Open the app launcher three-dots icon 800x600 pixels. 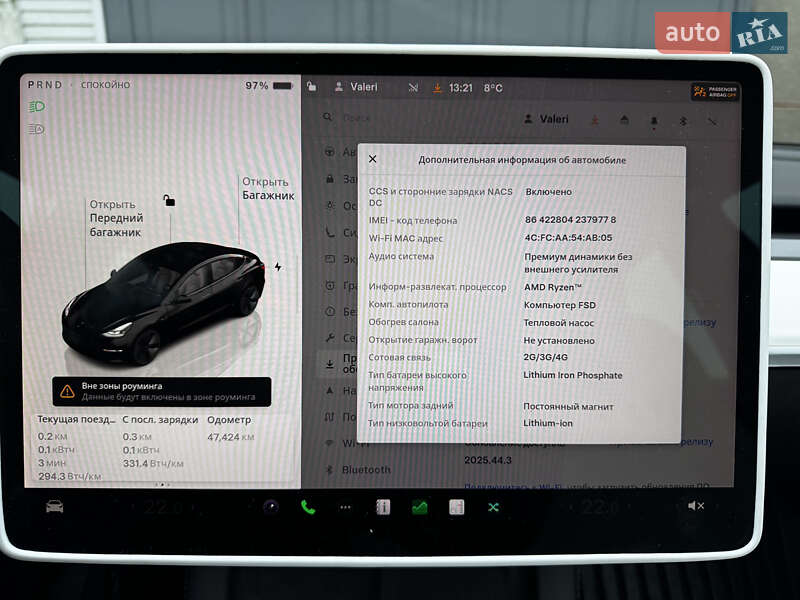pyautogui.click(x=343, y=507)
